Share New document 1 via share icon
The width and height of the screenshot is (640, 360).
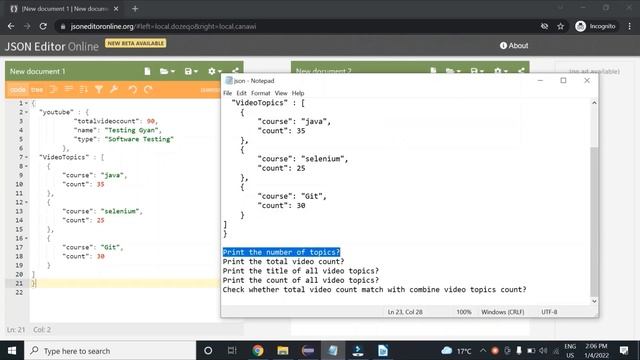coord(236,71)
